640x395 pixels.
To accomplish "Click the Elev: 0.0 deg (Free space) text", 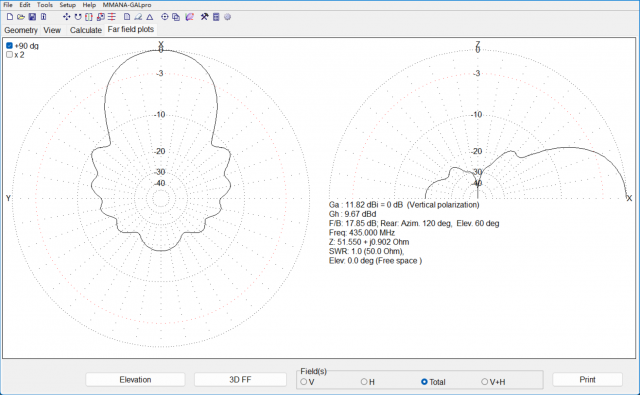I will click(375, 261).
